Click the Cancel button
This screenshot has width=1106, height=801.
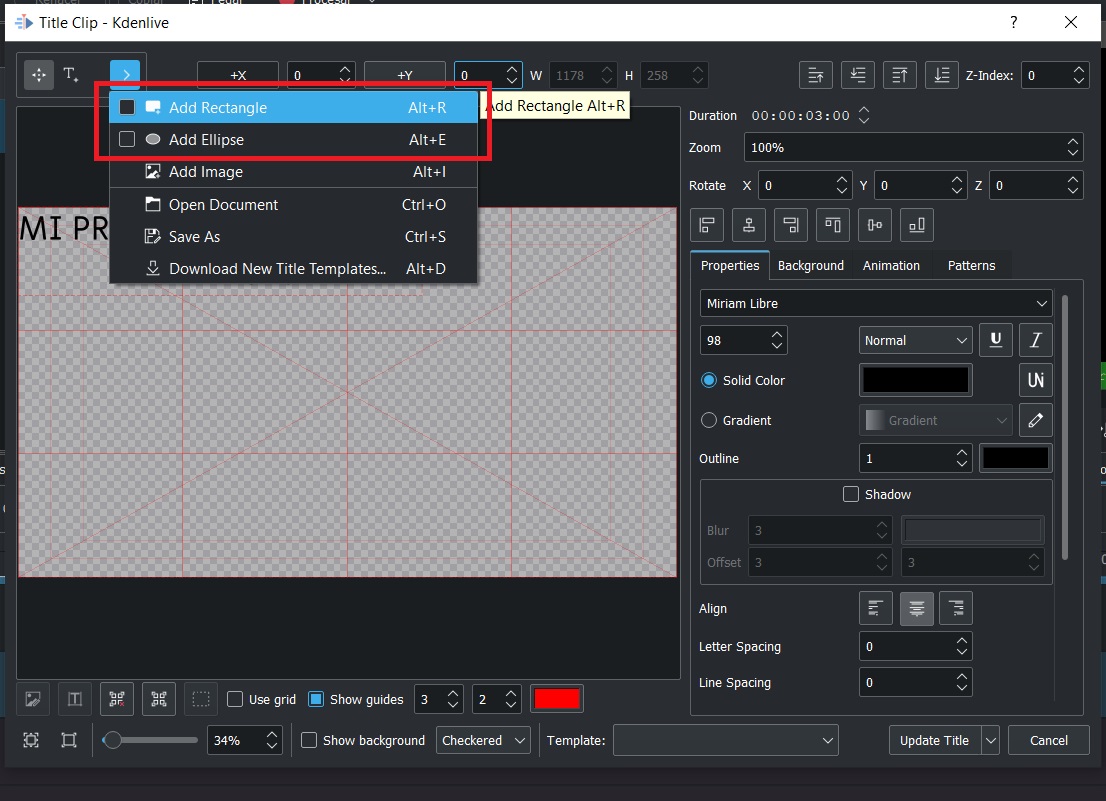(x=1049, y=740)
